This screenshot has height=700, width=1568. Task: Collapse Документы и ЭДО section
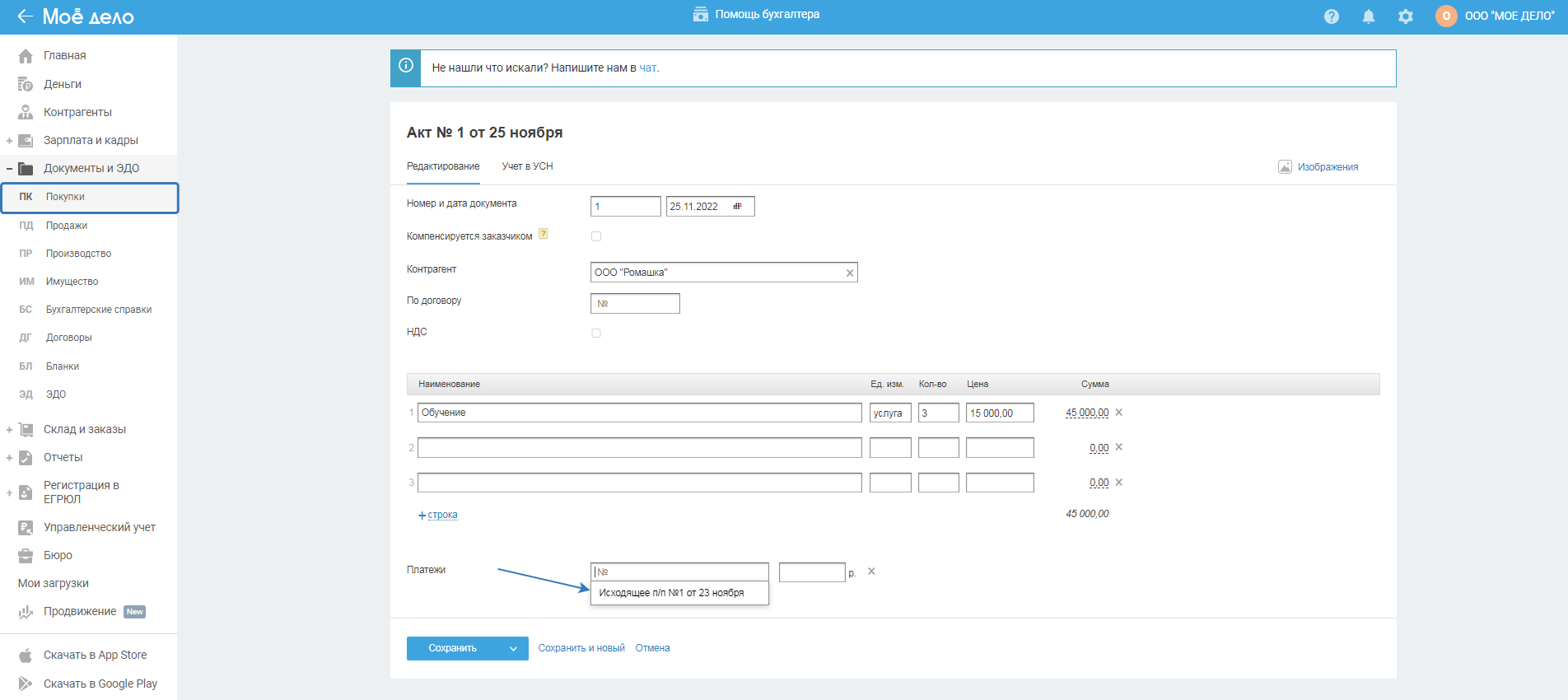tap(9, 169)
